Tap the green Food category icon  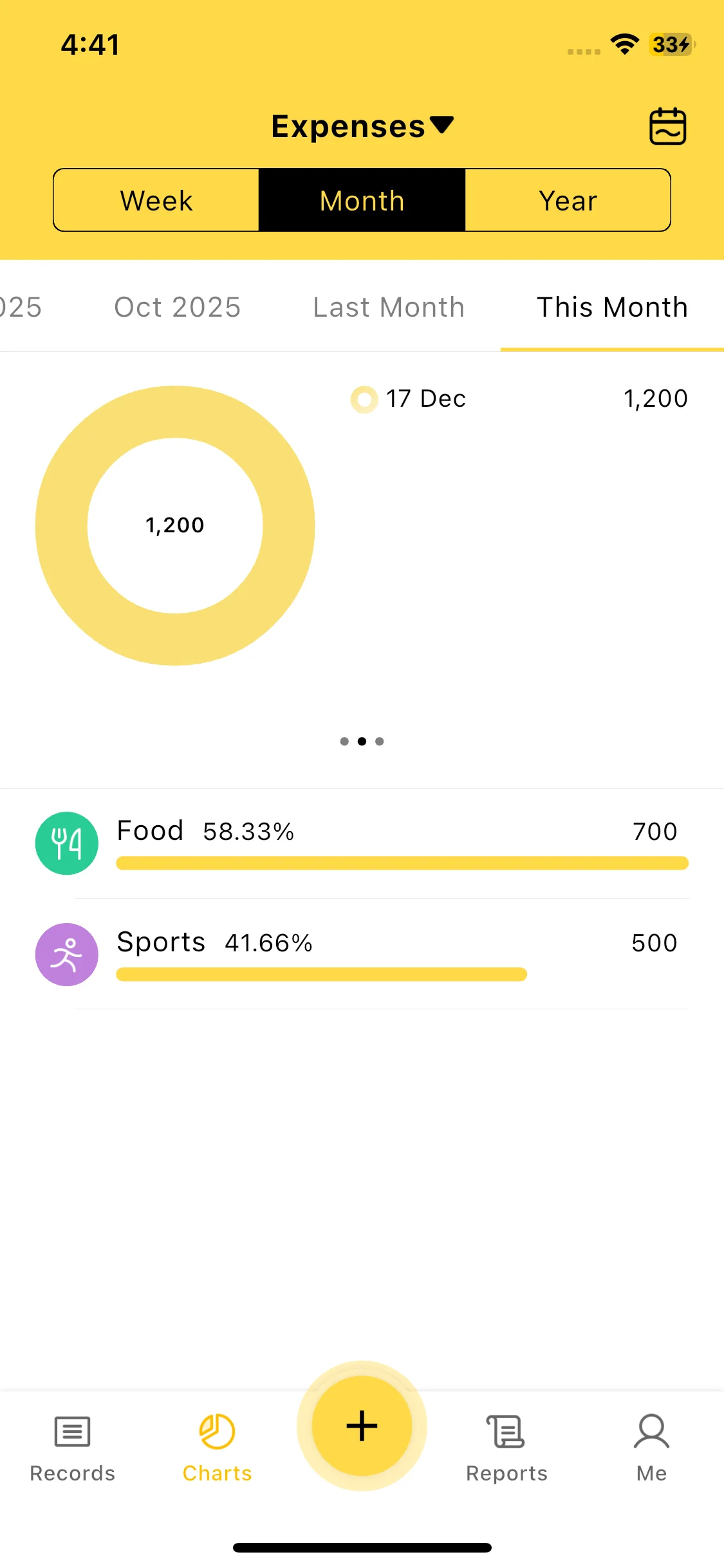67,843
